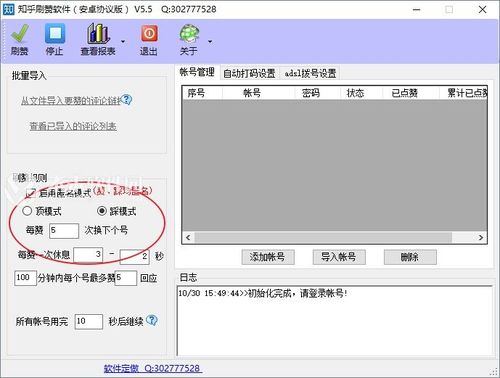This screenshot has height=378, width=500.
Task: Expand the dropdown arrow beside 关于
Action: coord(210,41)
